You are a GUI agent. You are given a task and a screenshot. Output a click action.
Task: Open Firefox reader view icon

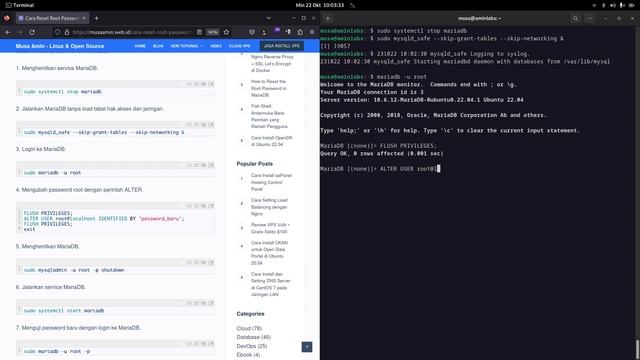[199, 32]
